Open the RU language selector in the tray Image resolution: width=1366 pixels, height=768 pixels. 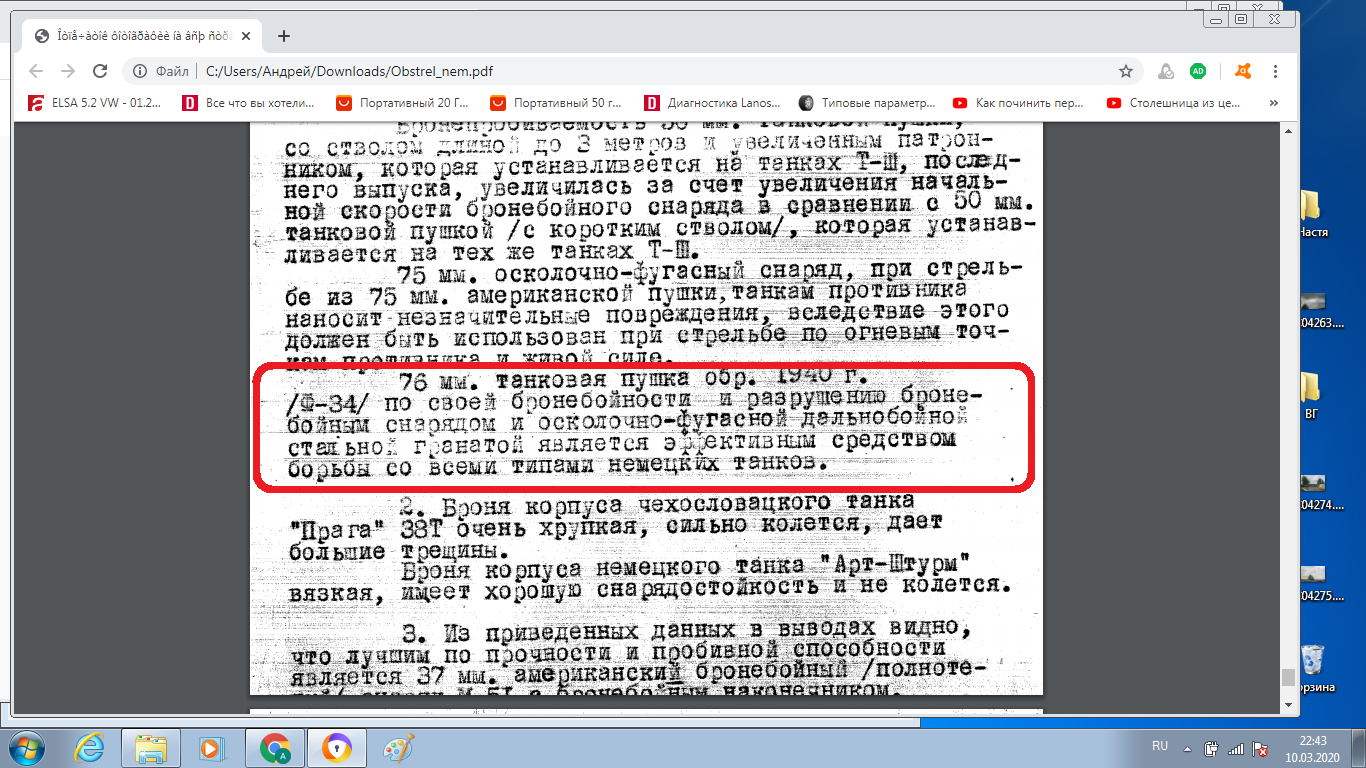[1160, 746]
